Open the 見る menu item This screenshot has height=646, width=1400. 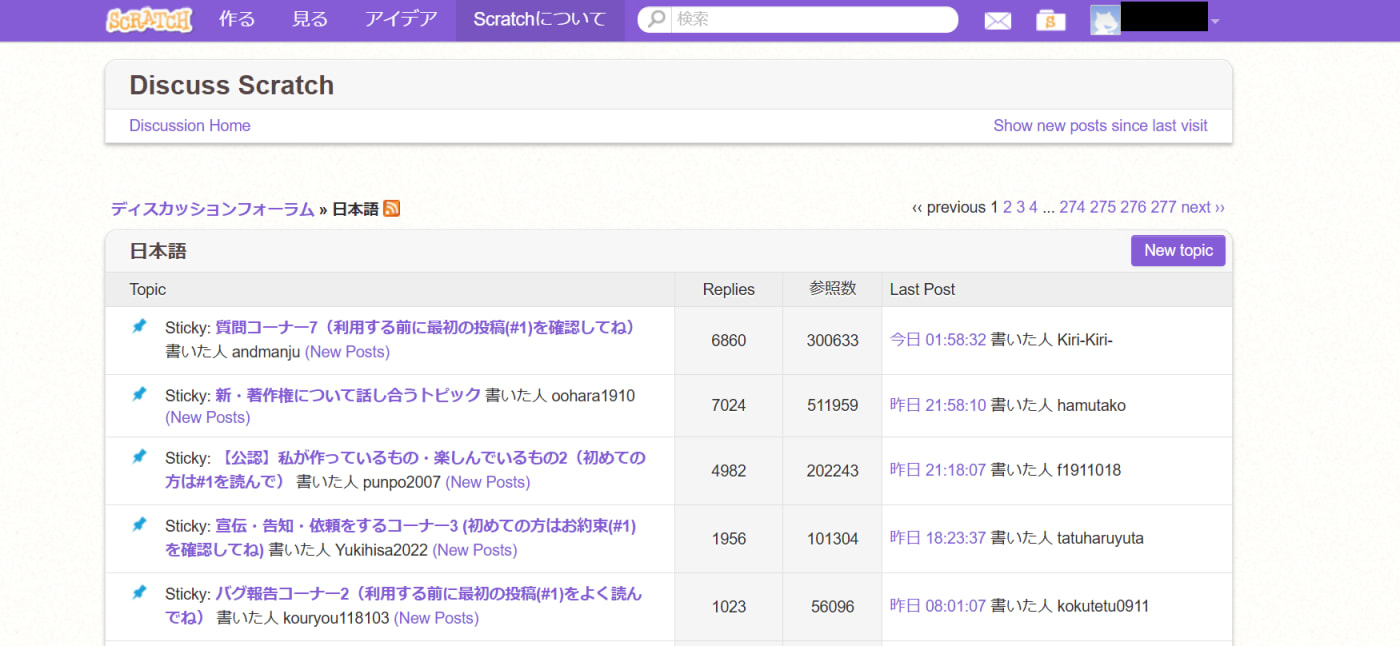pos(310,20)
